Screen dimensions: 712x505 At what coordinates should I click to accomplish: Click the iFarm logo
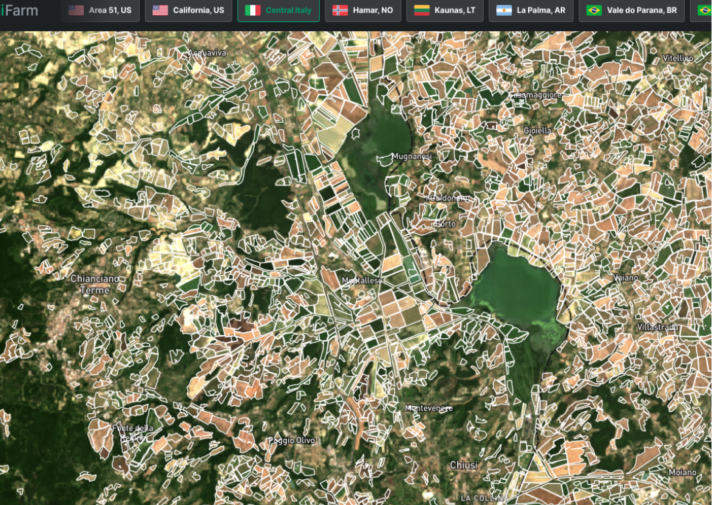pyautogui.click(x=19, y=10)
